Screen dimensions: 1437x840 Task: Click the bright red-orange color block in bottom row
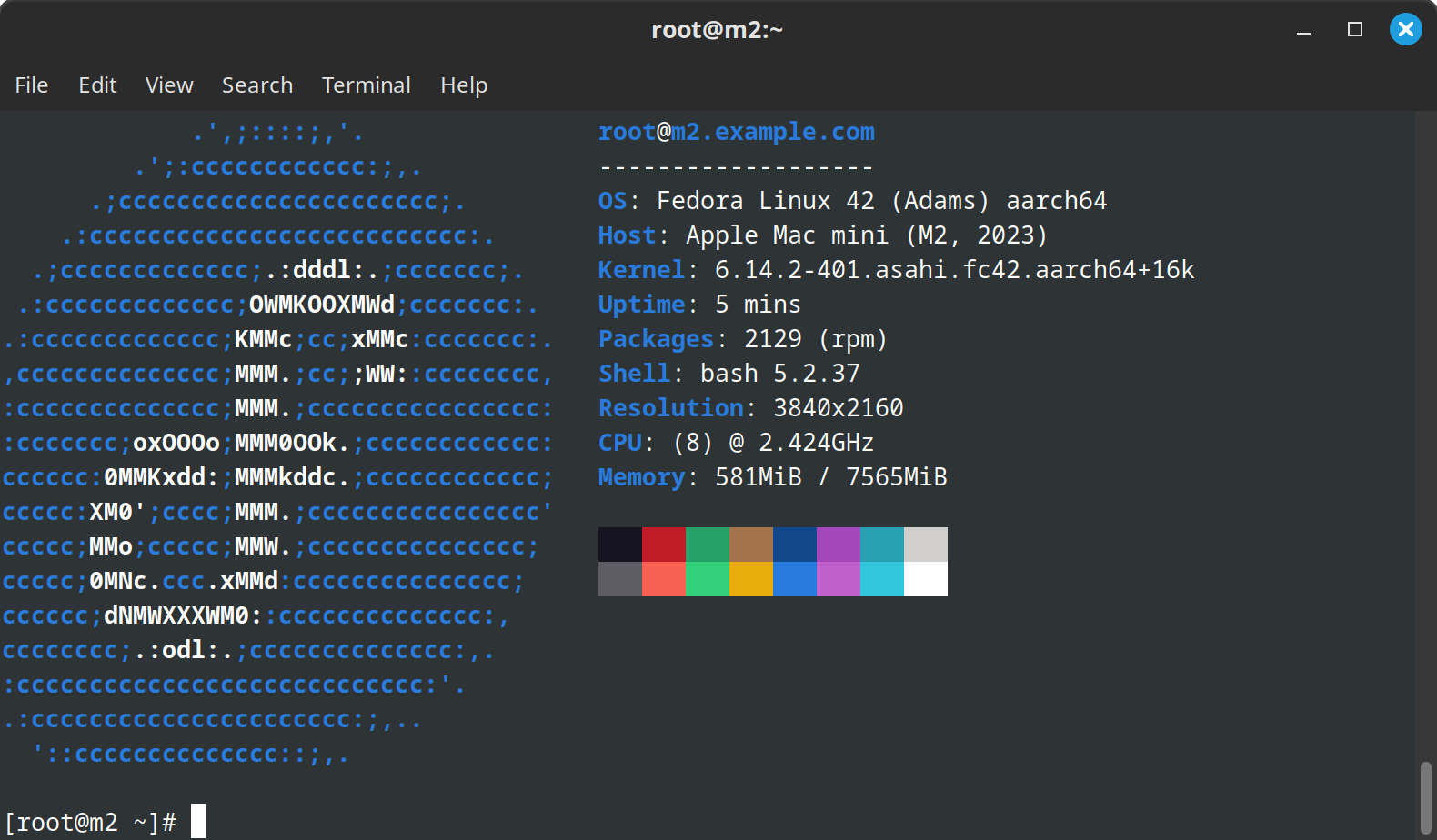664,579
